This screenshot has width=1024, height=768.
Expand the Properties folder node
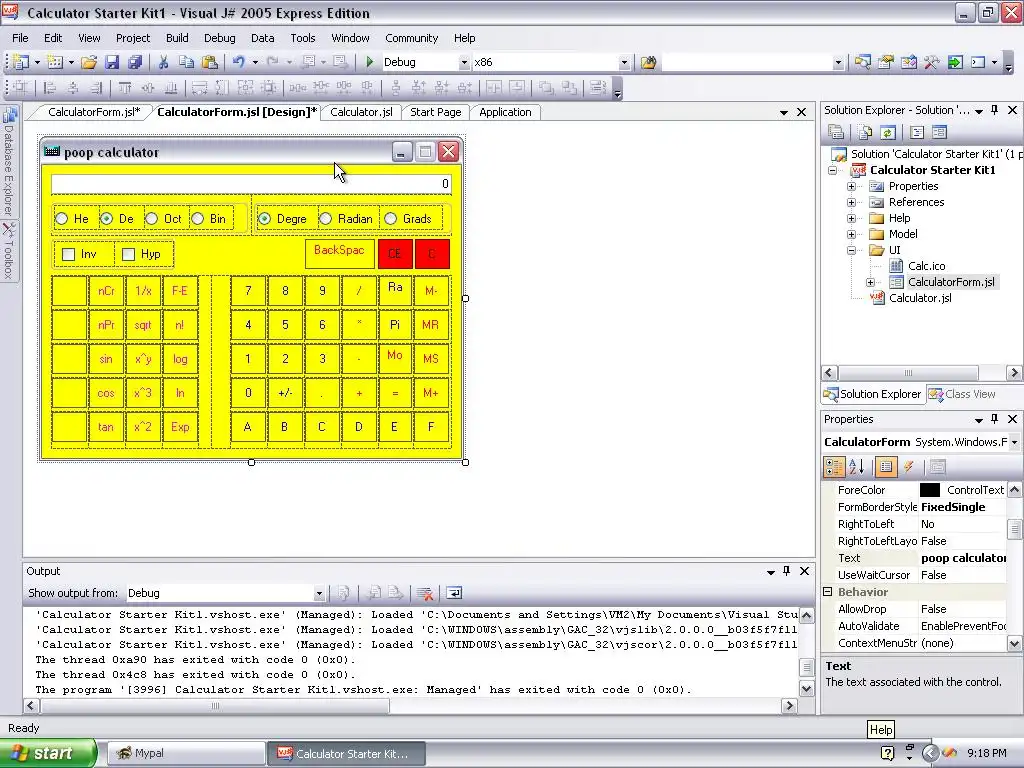pyautogui.click(x=852, y=186)
